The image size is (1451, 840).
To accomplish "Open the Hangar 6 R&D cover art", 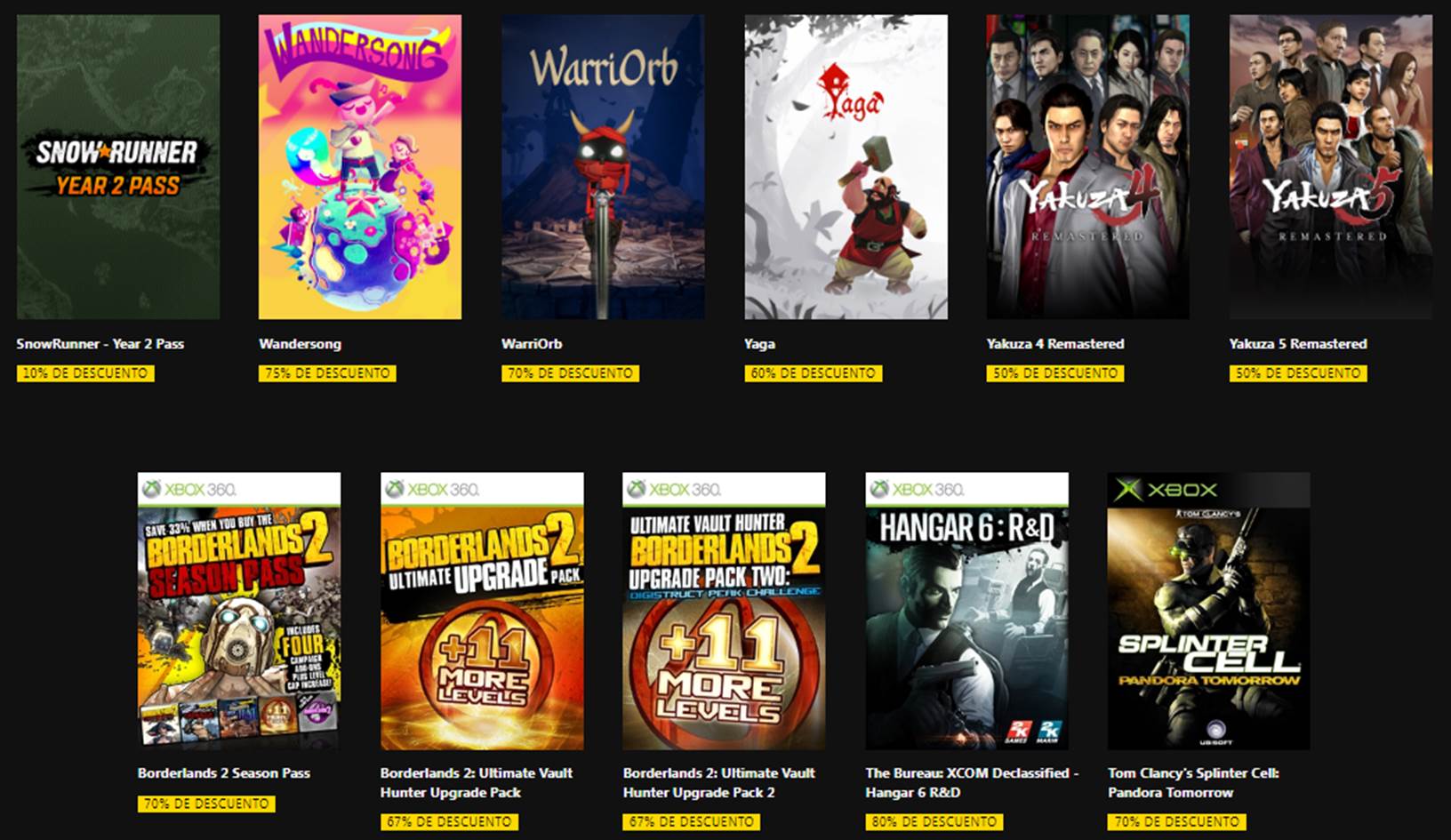I will coord(966,611).
